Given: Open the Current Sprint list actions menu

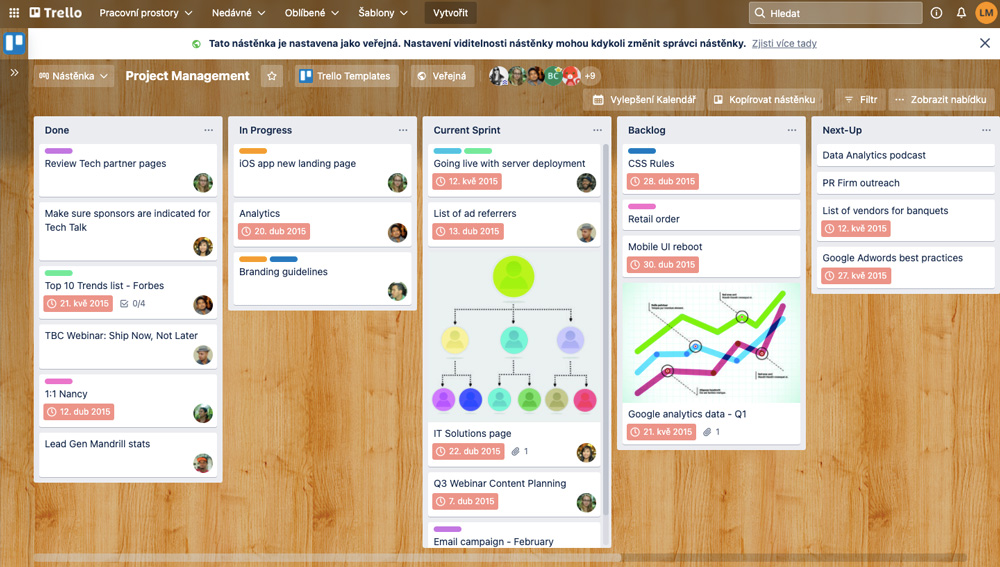Looking at the screenshot, I should coord(598,130).
